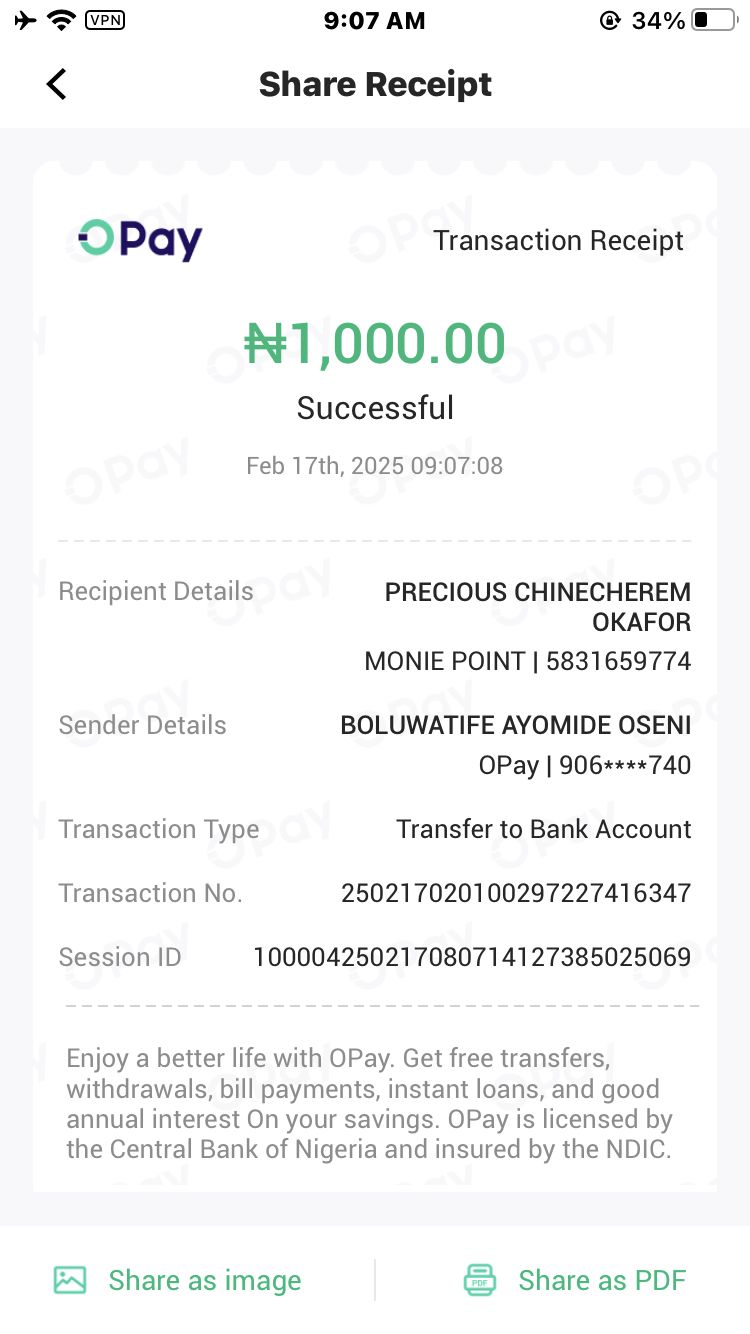Tap the airplane mode status icon
Image resolution: width=750 pixels, height=1334 pixels.
pyautogui.click(x=26, y=20)
